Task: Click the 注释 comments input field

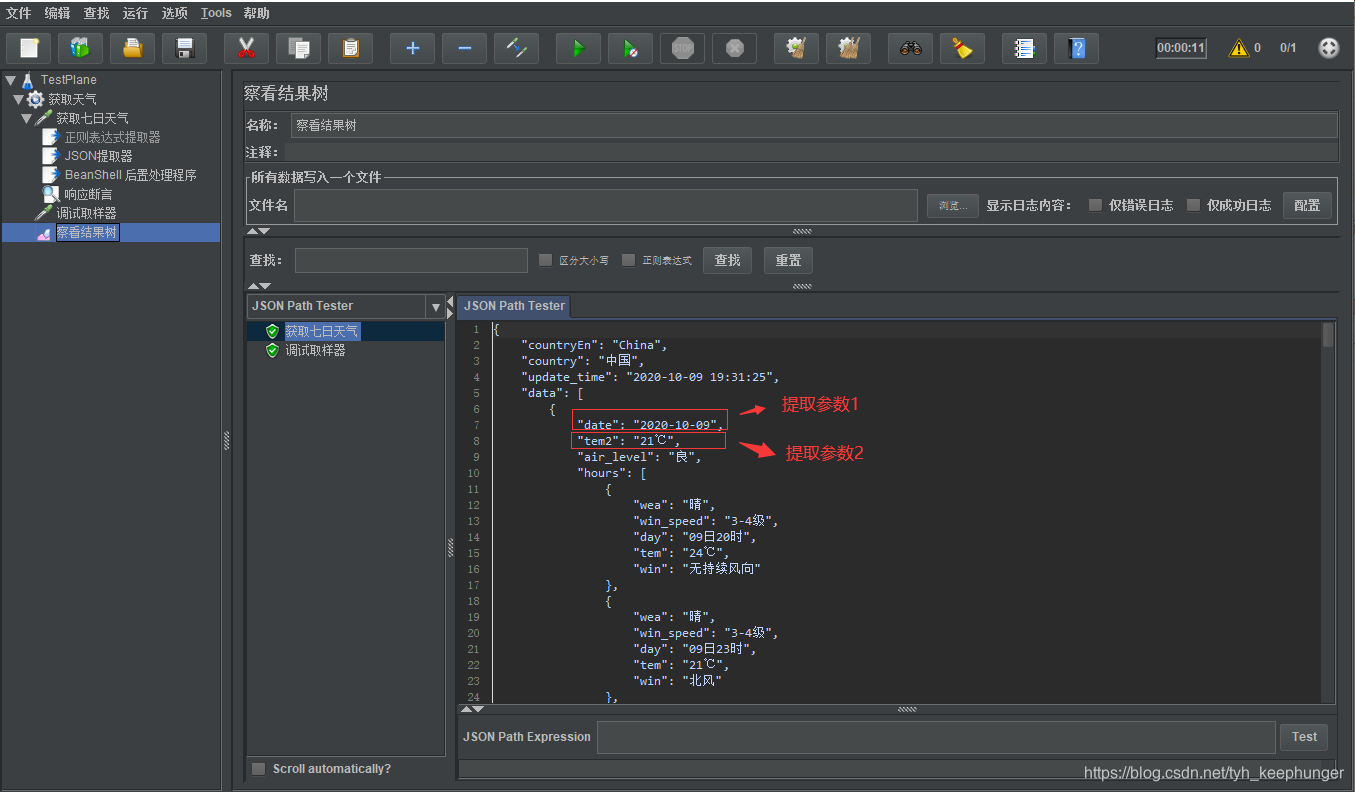Action: point(811,152)
